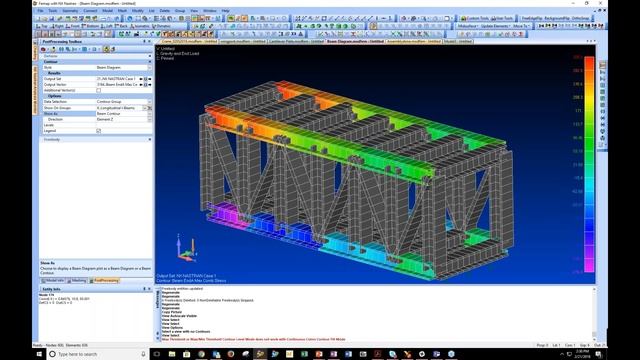Click the red message about Contour Level Mode
Screen dimensions: 640x360
click(253, 339)
